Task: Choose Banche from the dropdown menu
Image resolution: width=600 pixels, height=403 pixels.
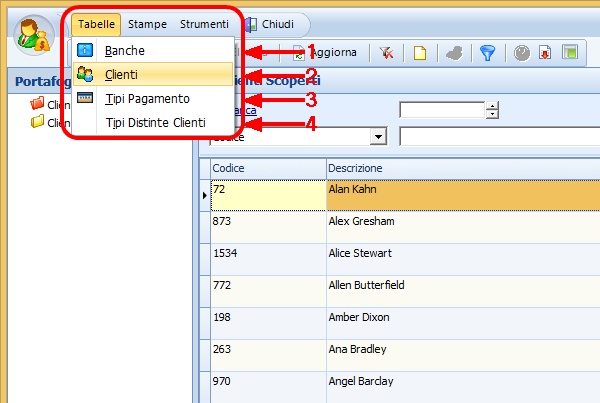Action: (x=124, y=50)
